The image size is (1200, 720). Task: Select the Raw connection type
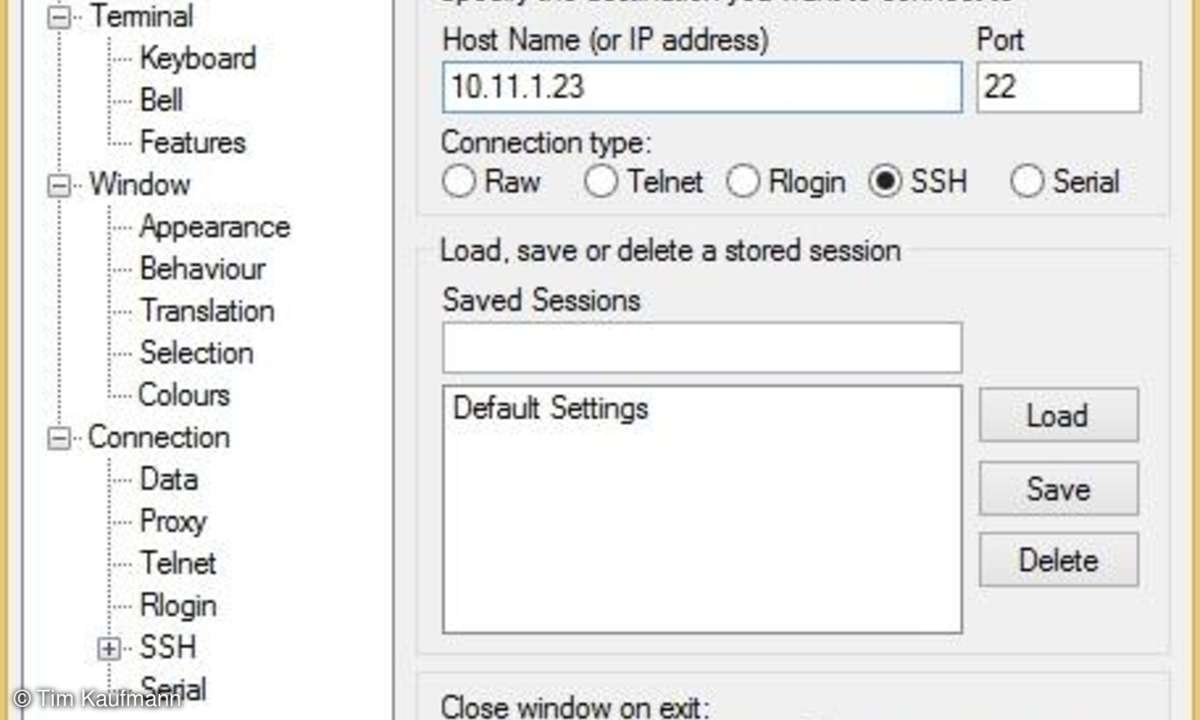(x=459, y=182)
